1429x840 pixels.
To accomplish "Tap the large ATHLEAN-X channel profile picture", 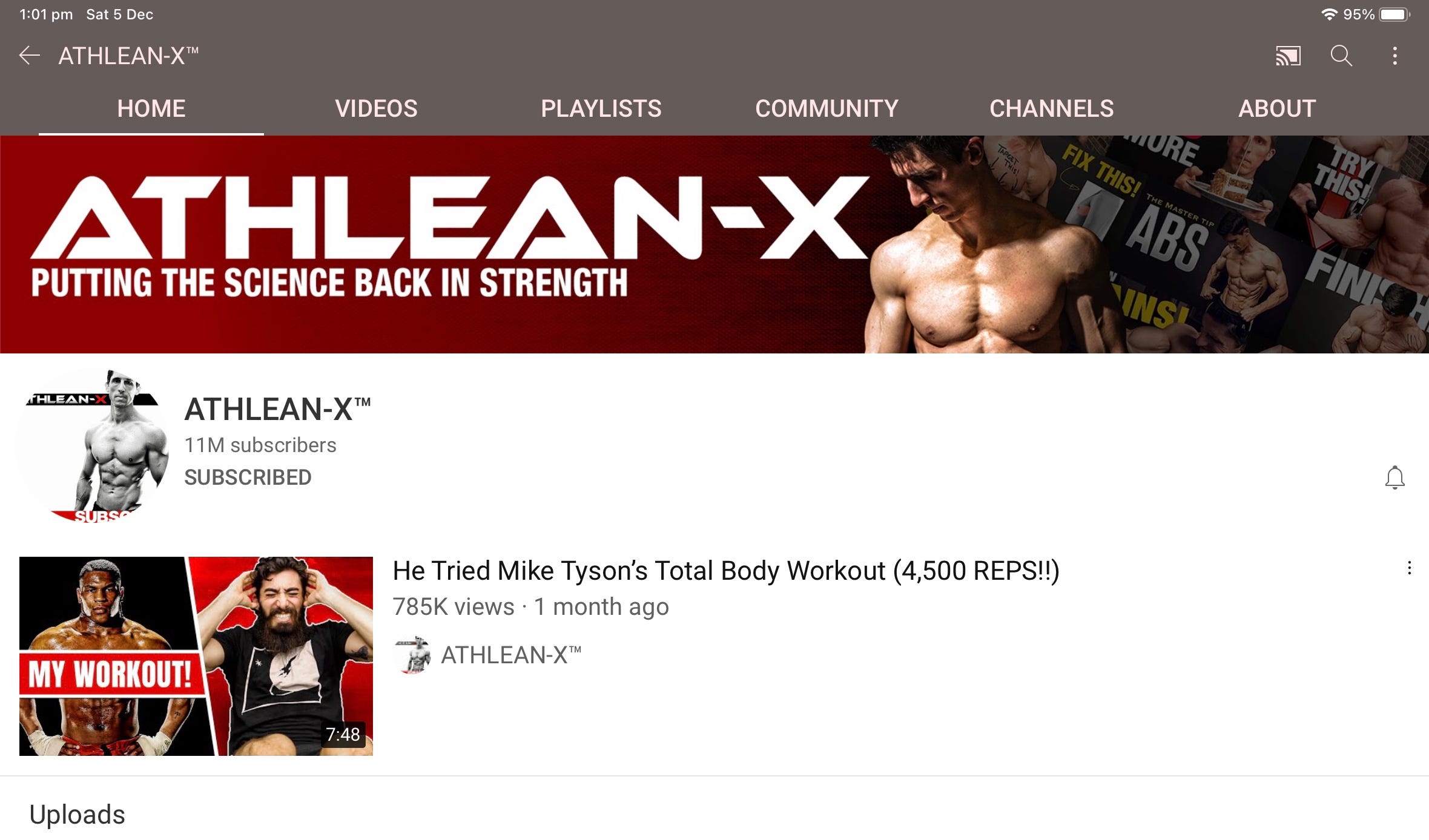I will (93, 445).
